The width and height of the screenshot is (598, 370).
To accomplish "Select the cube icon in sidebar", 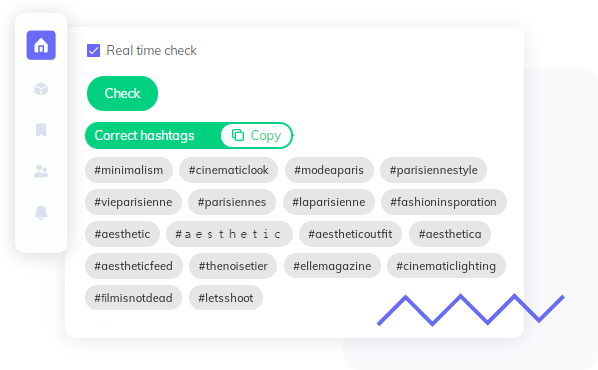I will (41, 89).
